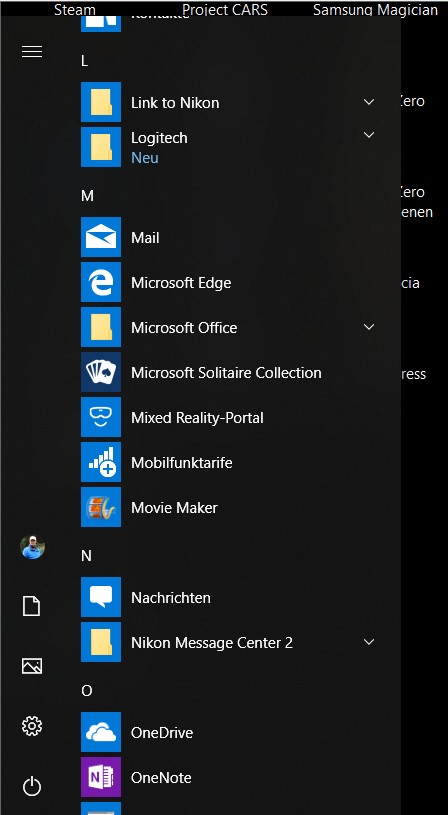
Task: Click the N section letter header
Action: 86,556
